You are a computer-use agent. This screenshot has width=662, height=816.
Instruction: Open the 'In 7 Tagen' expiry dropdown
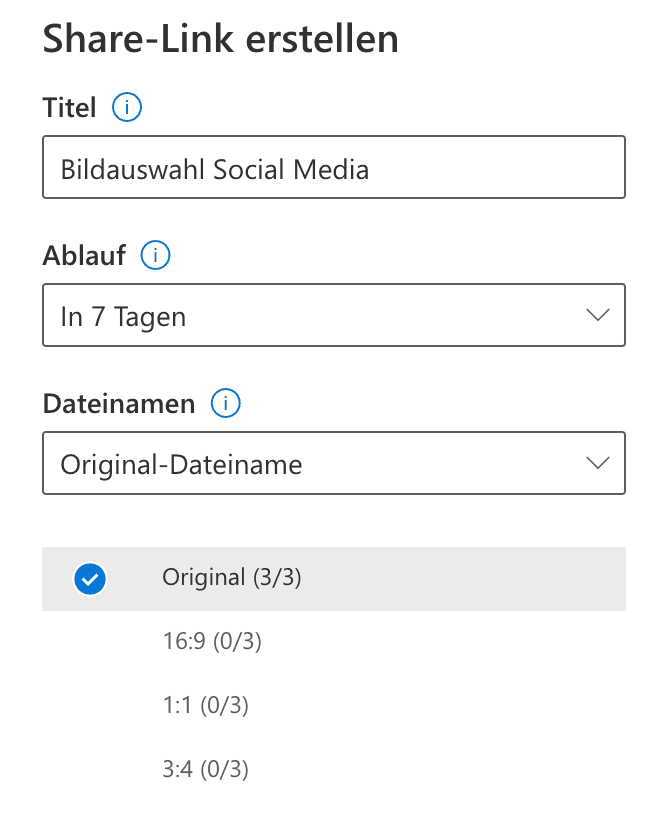point(333,316)
